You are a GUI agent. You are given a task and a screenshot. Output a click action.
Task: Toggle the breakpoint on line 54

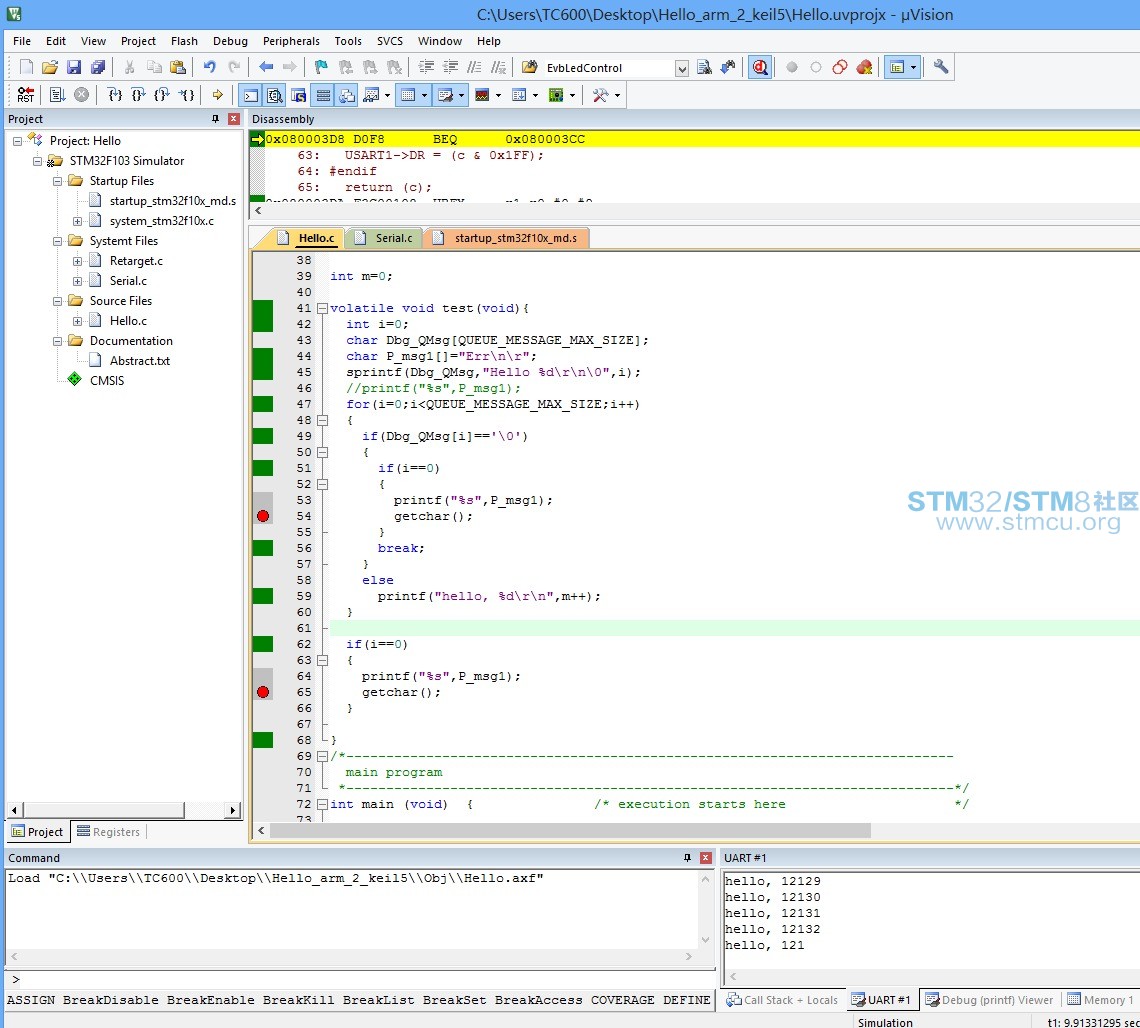263,516
